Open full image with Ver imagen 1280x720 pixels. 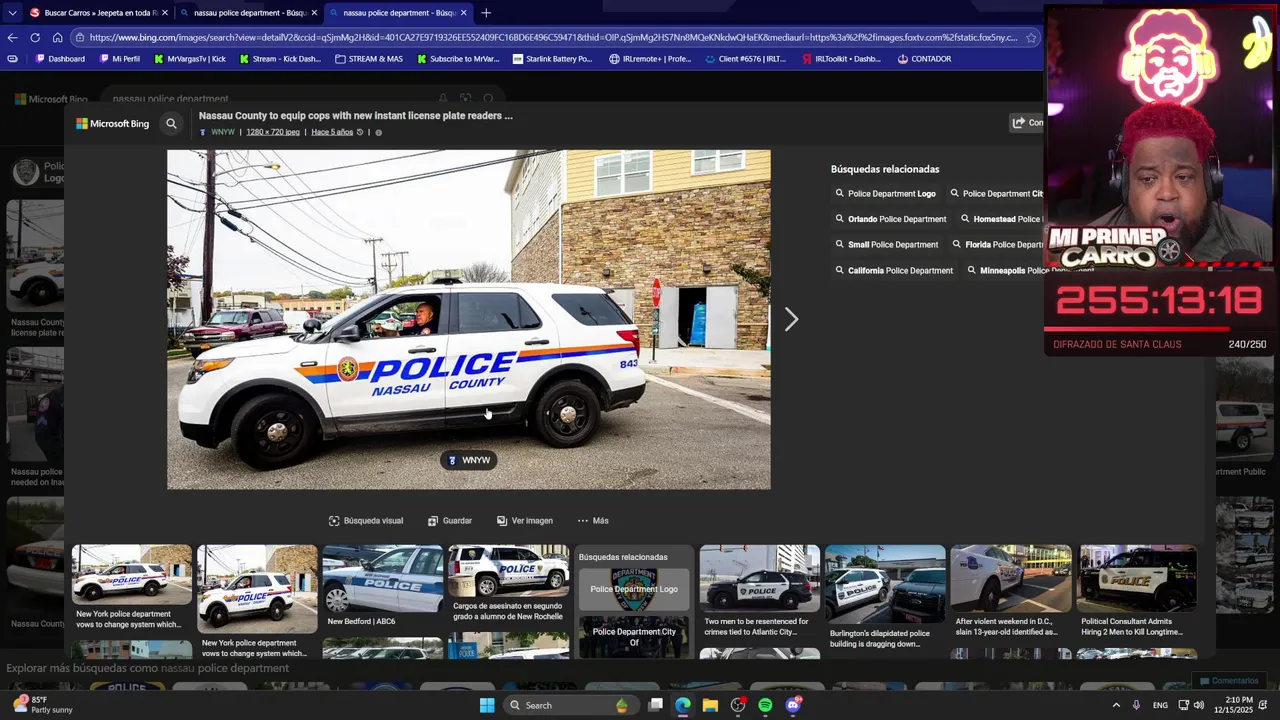click(x=525, y=521)
